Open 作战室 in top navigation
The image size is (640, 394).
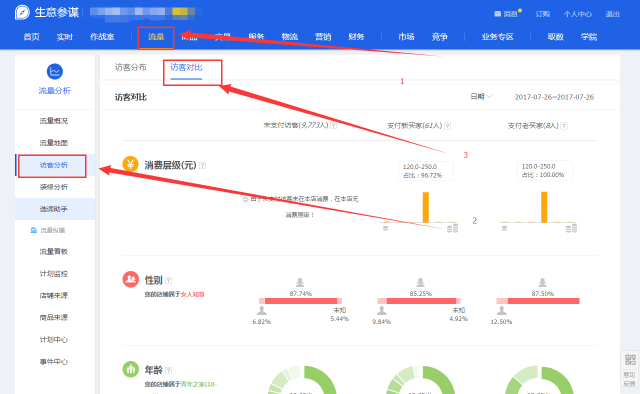tap(102, 37)
